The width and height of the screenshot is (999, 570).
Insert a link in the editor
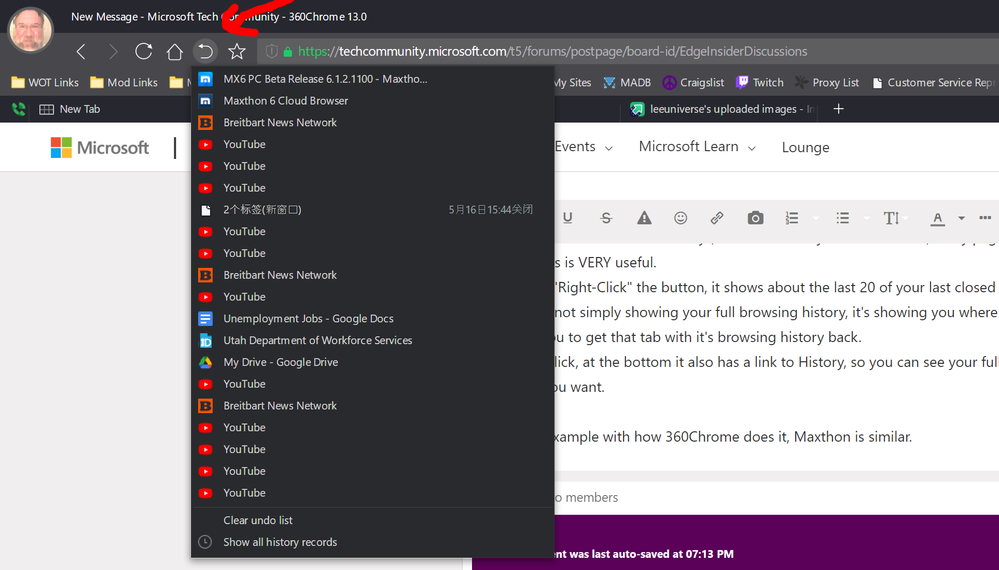pos(717,218)
